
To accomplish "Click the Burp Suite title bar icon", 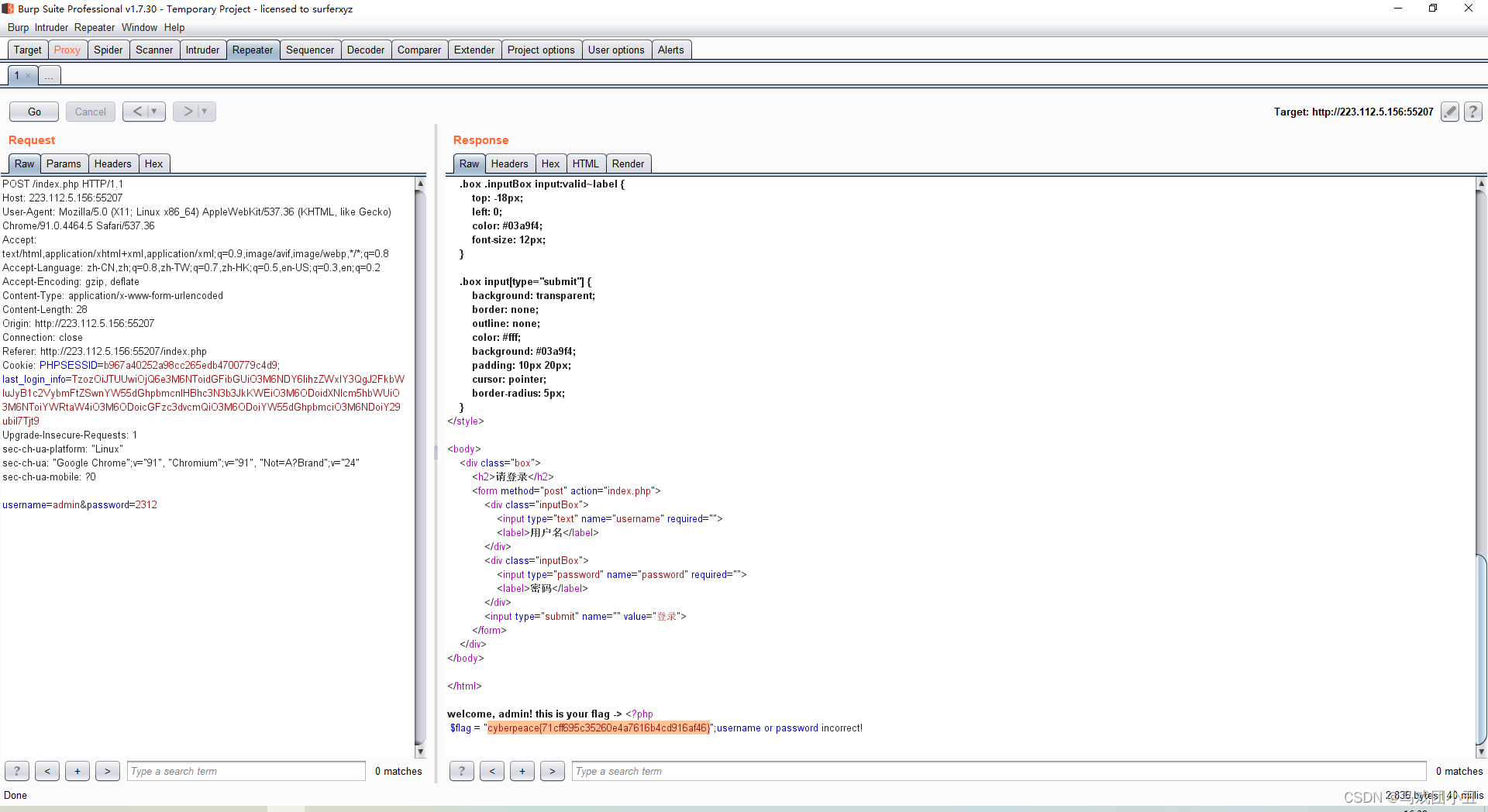I will pos(8,9).
